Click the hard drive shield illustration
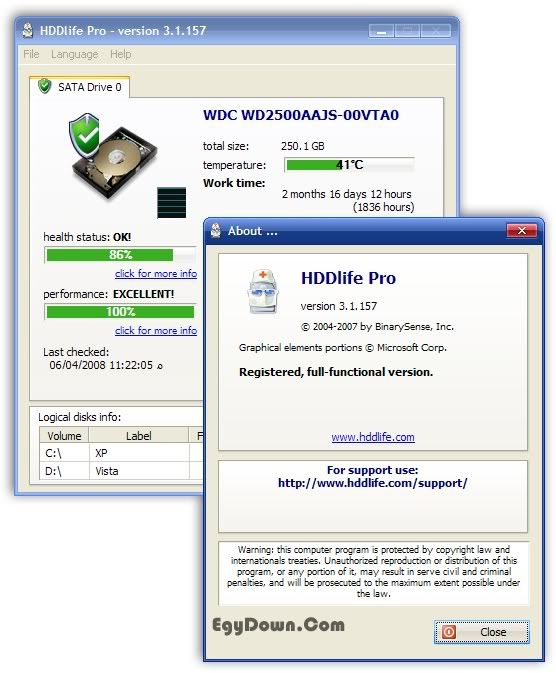Viewport: 556px width, 673px height. point(112,156)
